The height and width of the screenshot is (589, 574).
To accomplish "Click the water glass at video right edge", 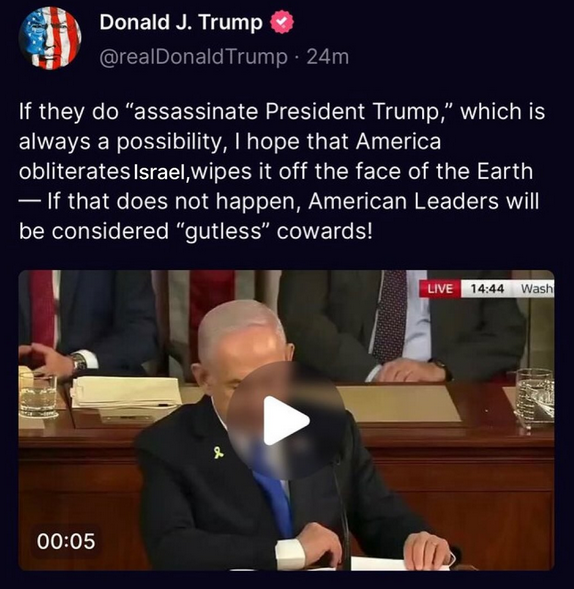I will coord(535,397).
